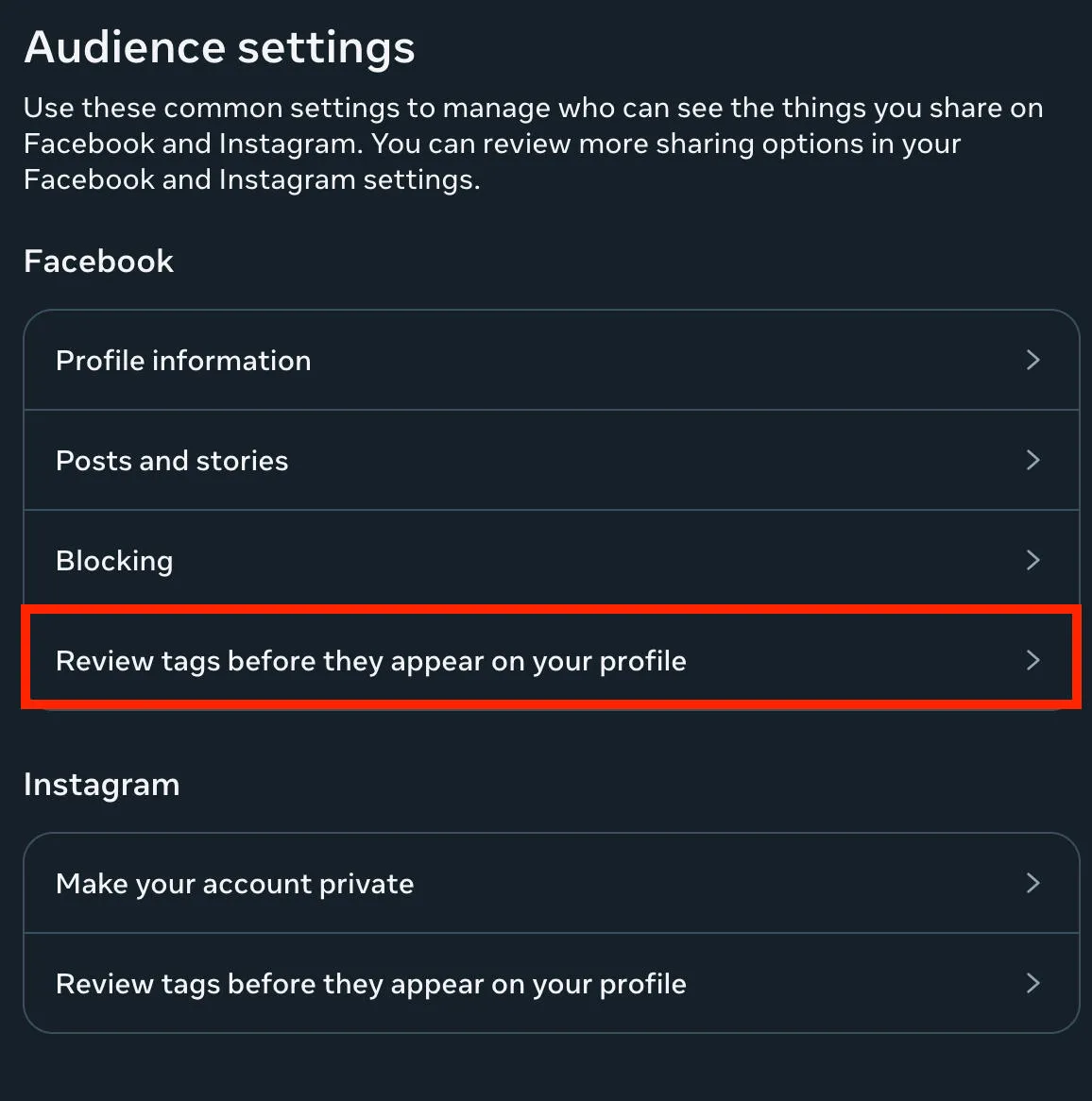Click the Instagram section heading
This screenshot has height=1101, width=1092.
(x=102, y=785)
